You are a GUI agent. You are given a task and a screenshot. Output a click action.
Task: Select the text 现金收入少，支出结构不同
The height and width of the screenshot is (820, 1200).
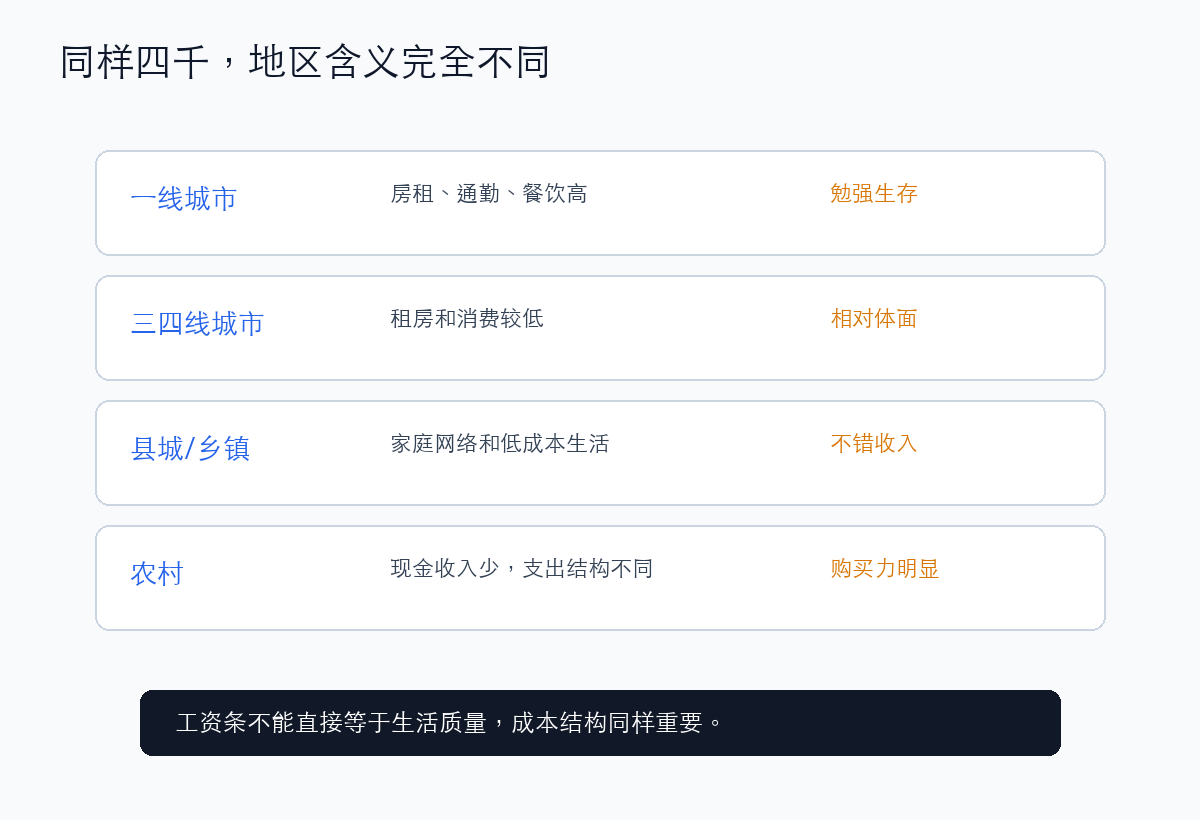[522, 569]
